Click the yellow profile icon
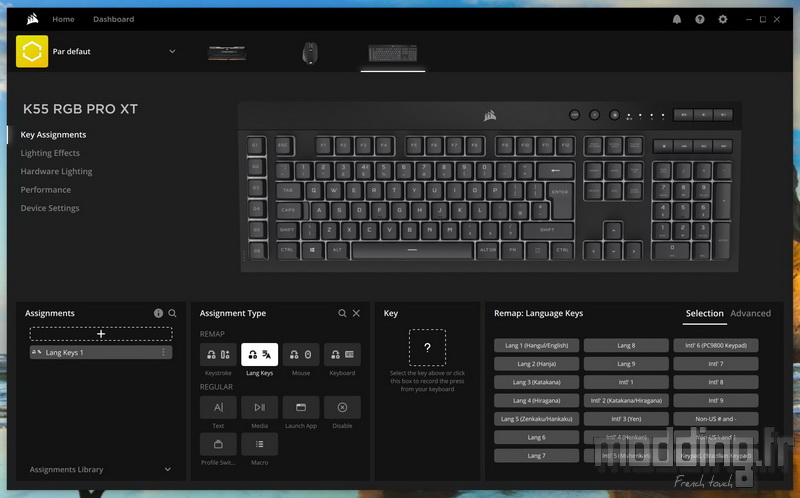Image resolution: width=800 pixels, height=498 pixels. (32, 51)
